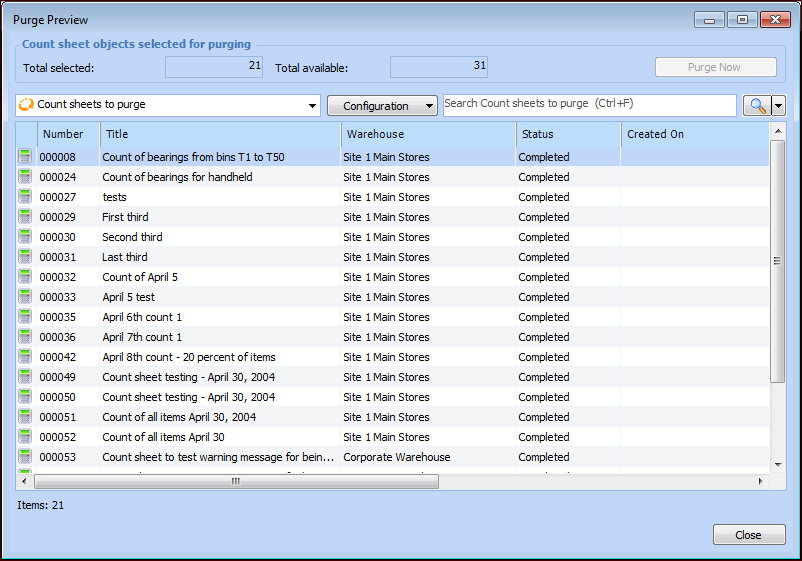Expand the Configuration dropdown button
This screenshot has height=561, width=802.
click(x=429, y=106)
